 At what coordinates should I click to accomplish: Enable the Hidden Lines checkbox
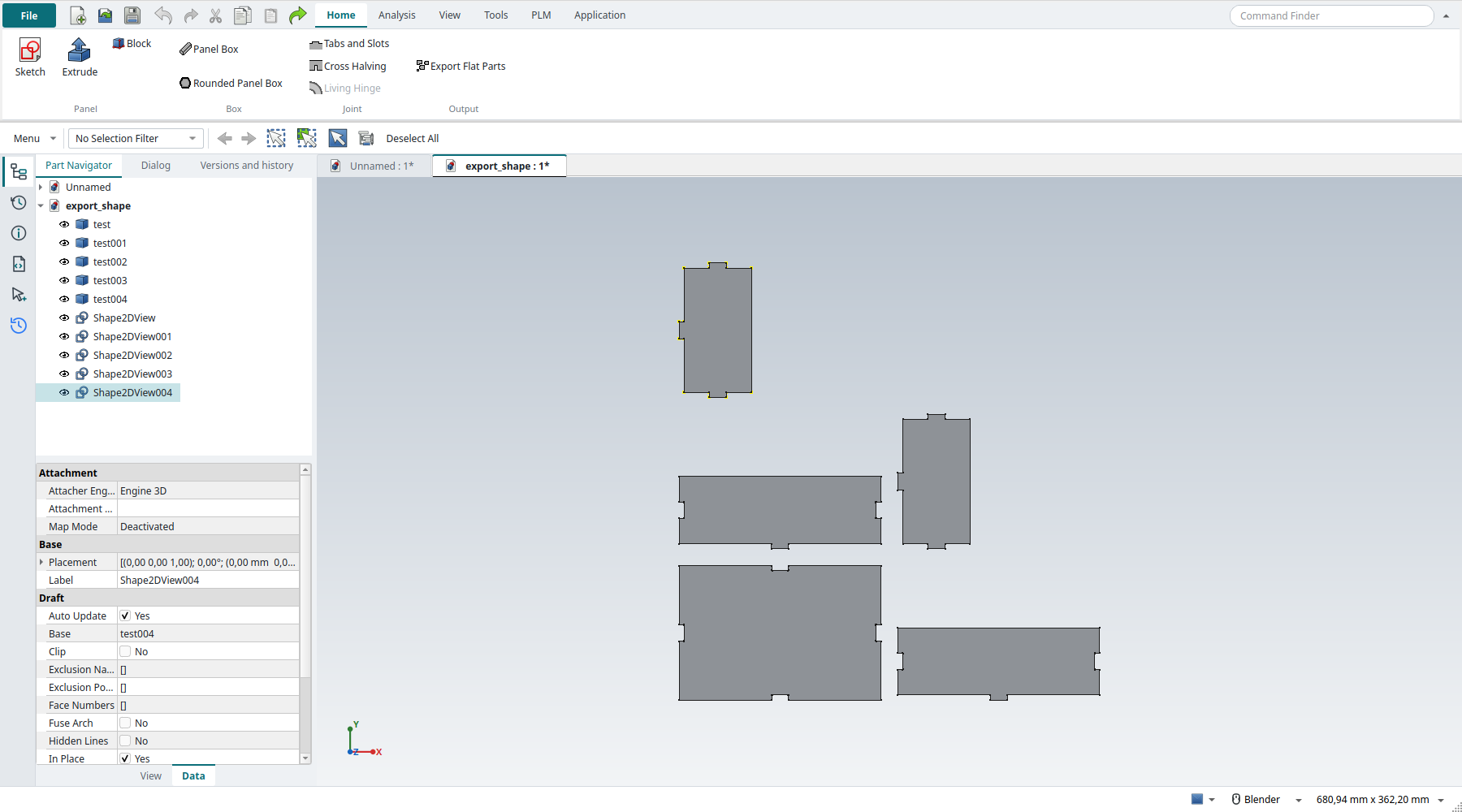click(125, 741)
